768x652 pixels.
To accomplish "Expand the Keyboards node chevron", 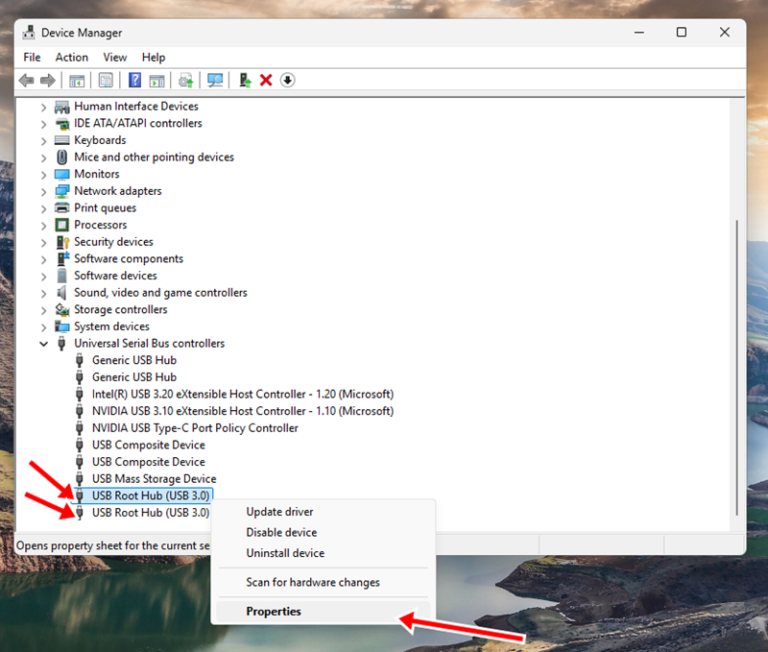I will 44,141.
